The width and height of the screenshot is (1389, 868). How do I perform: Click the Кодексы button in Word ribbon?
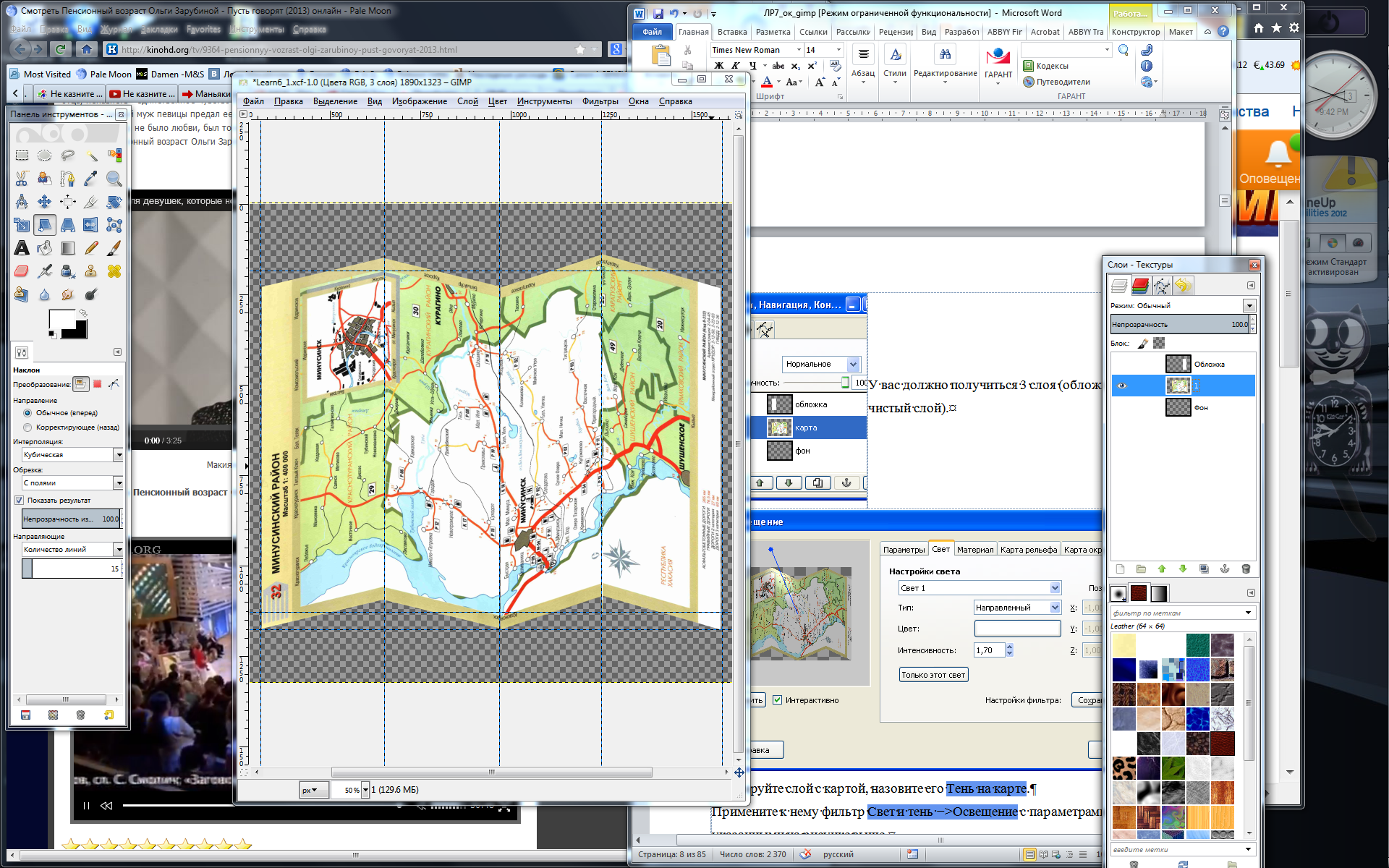pyautogui.click(x=1046, y=66)
